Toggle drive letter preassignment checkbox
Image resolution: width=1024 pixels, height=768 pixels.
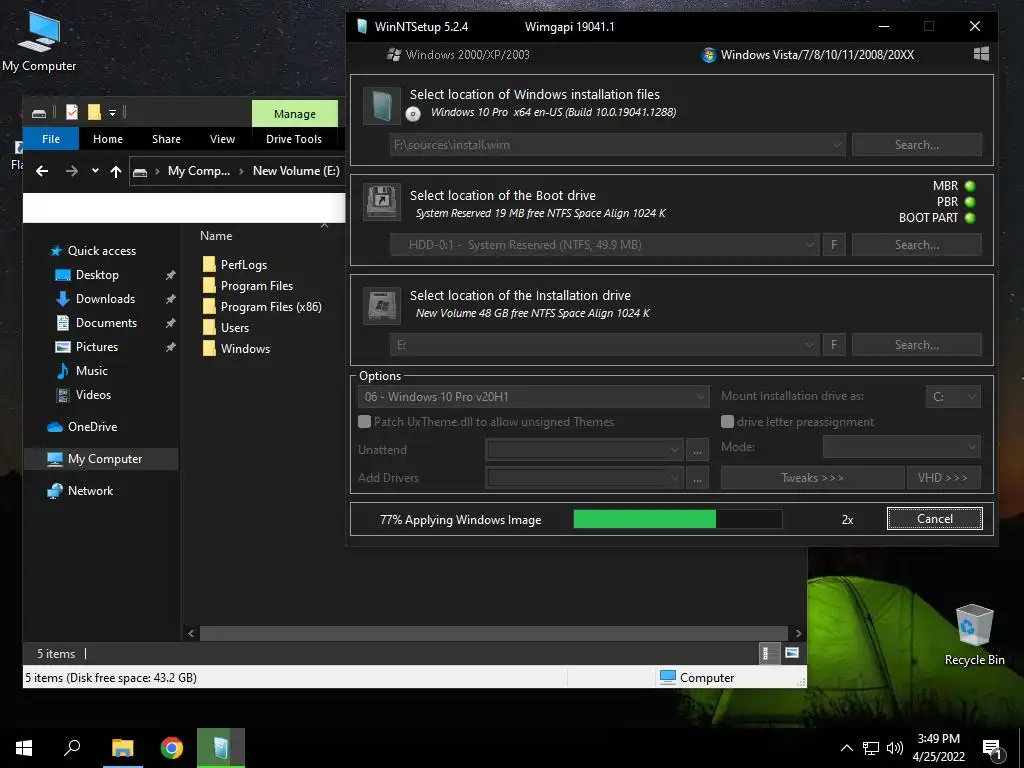coord(727,422)
